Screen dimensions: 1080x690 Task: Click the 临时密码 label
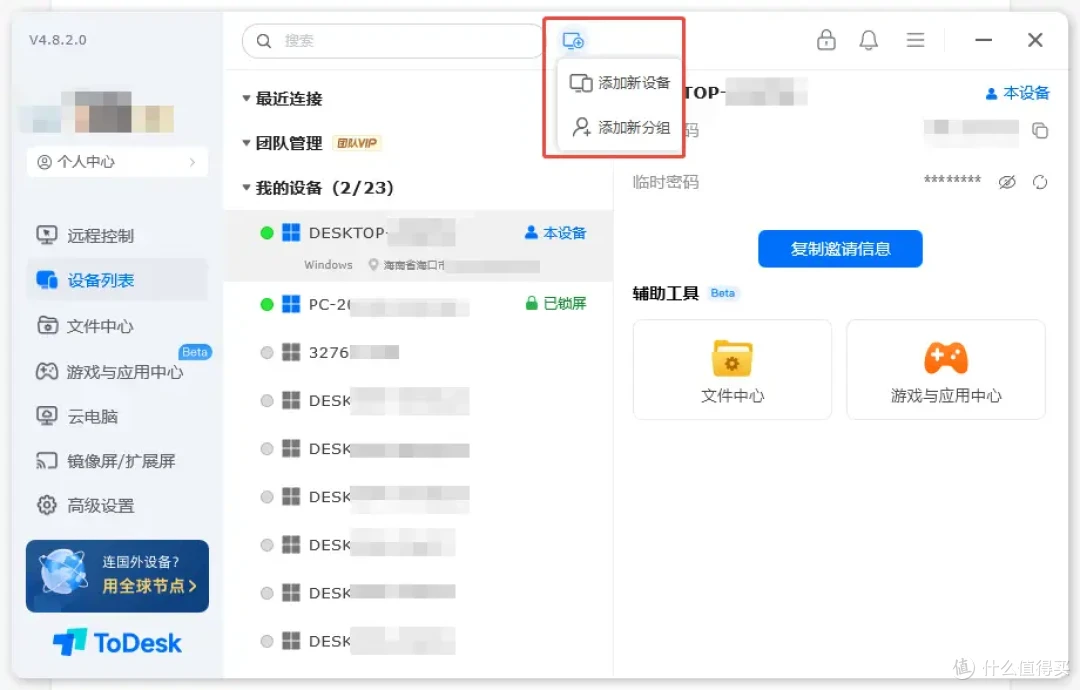tap(665, 182)
